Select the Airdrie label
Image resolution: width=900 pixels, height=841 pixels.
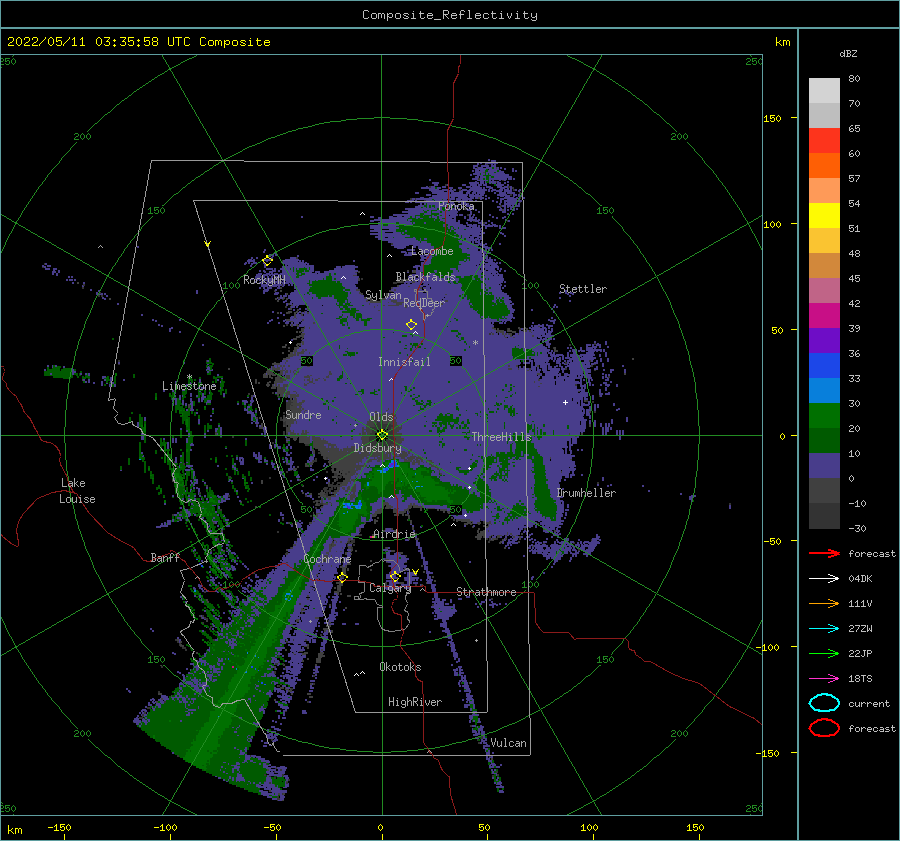click(x=394, y=534)
